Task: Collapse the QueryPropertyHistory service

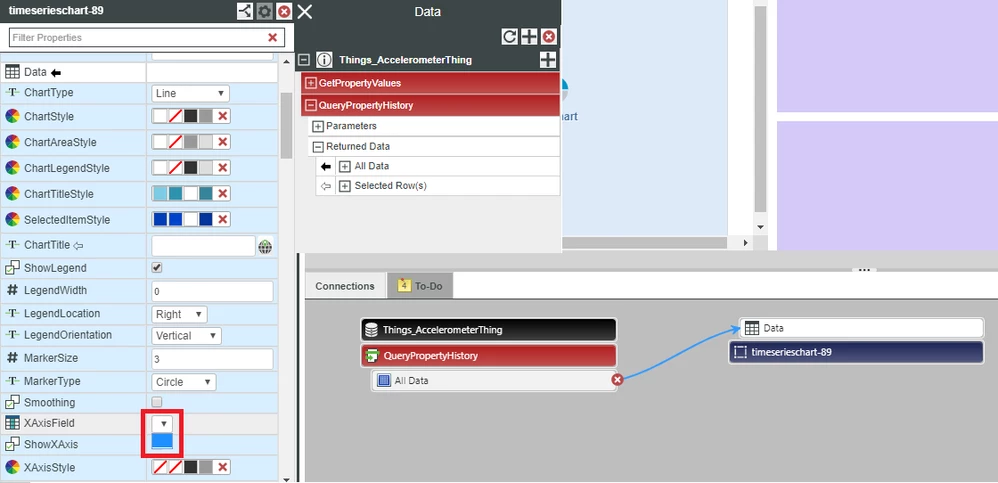Action: [311, 106]
